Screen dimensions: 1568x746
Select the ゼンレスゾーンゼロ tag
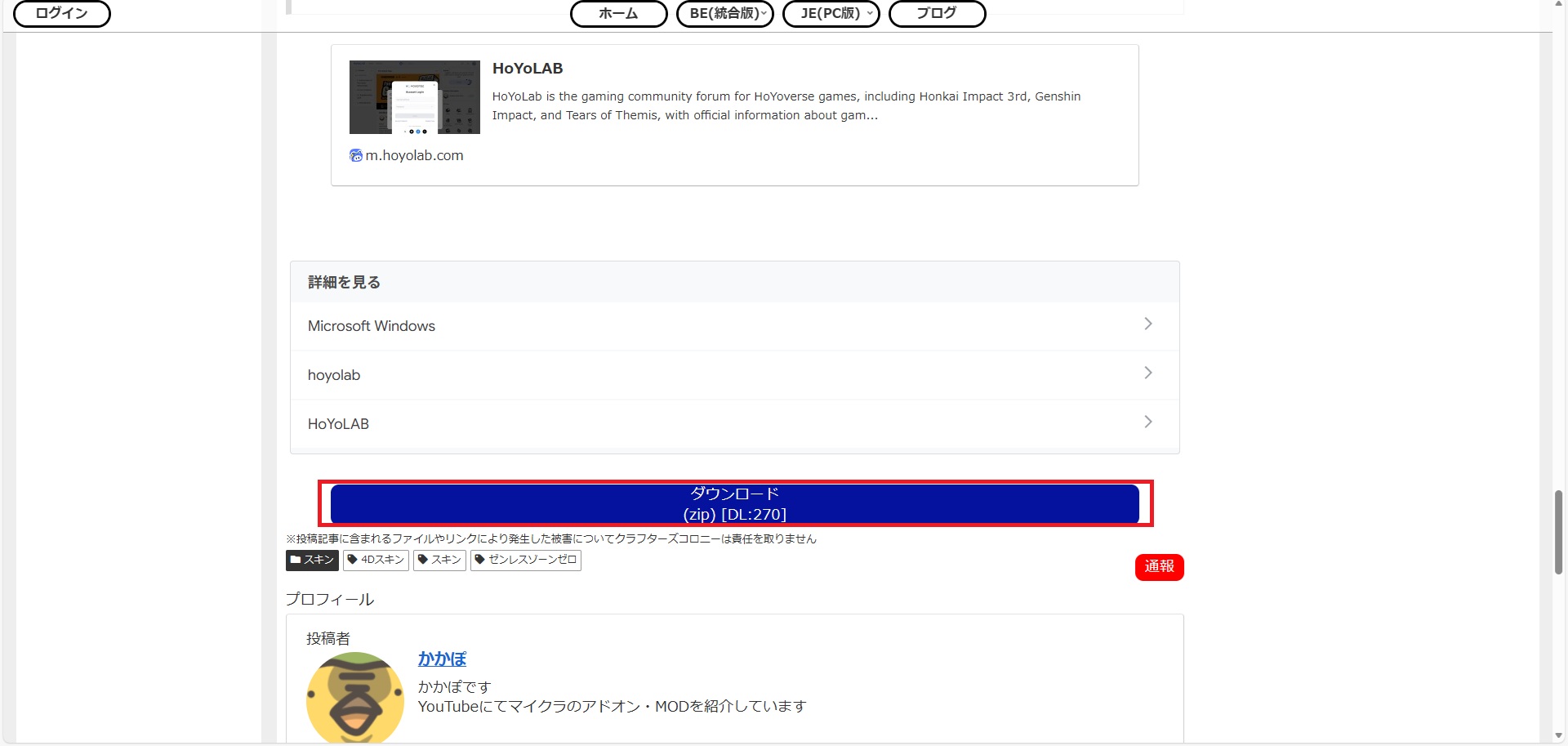pyautogui.click(x=525, y=560)
